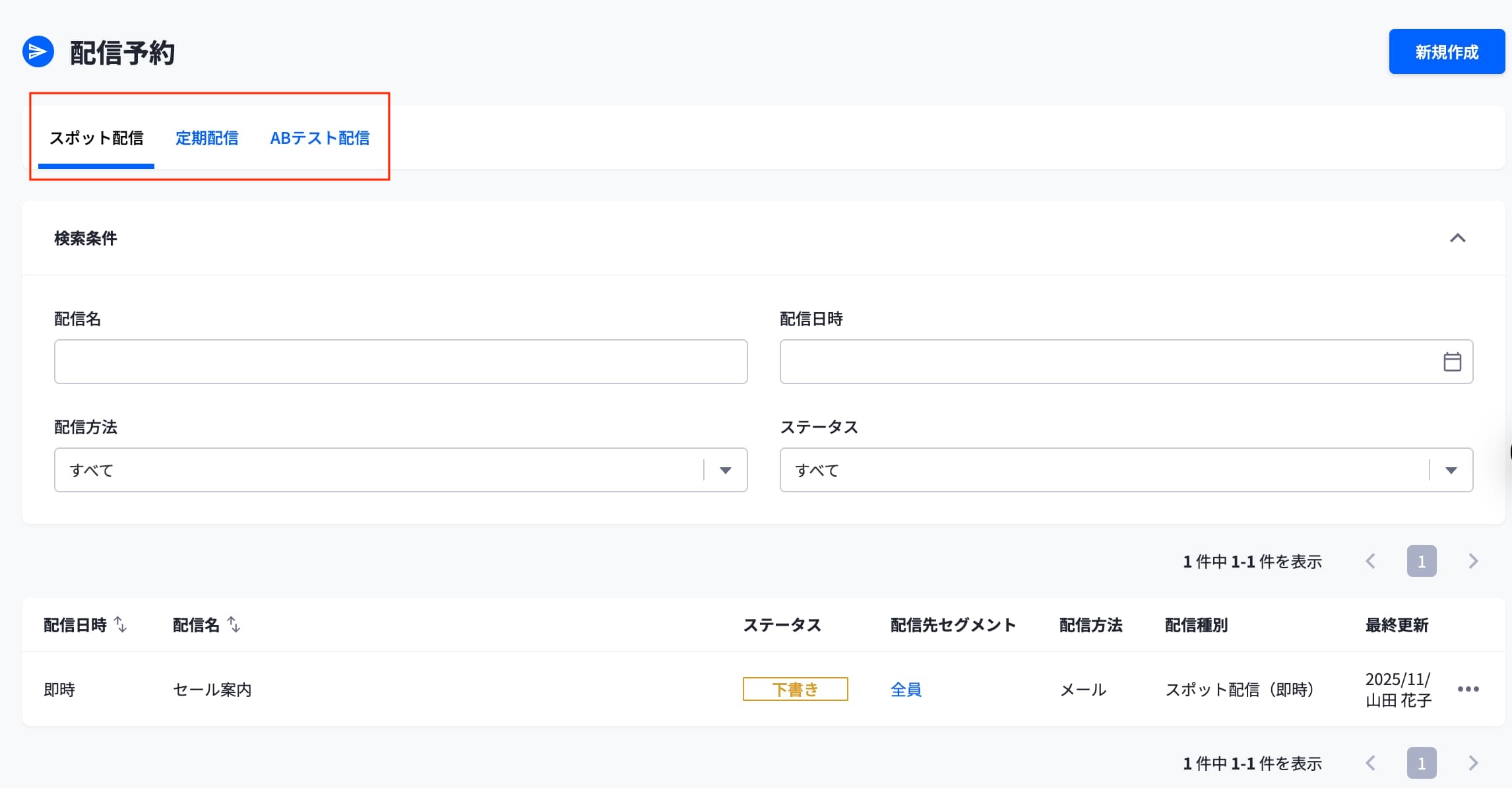The height and width of the screenshot is (788, 1512).
Task: Go to next page in bottom pagination
Action: coord(1473,764)
